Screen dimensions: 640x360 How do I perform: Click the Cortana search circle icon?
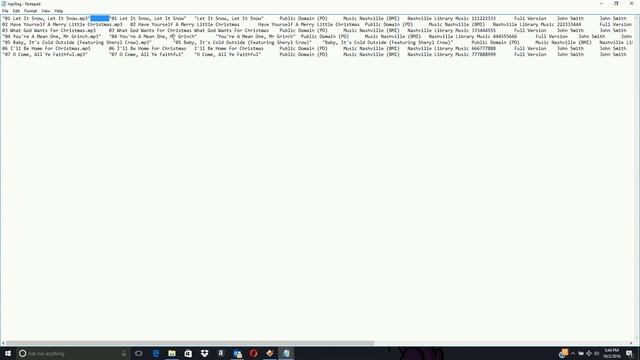(22, 353)
